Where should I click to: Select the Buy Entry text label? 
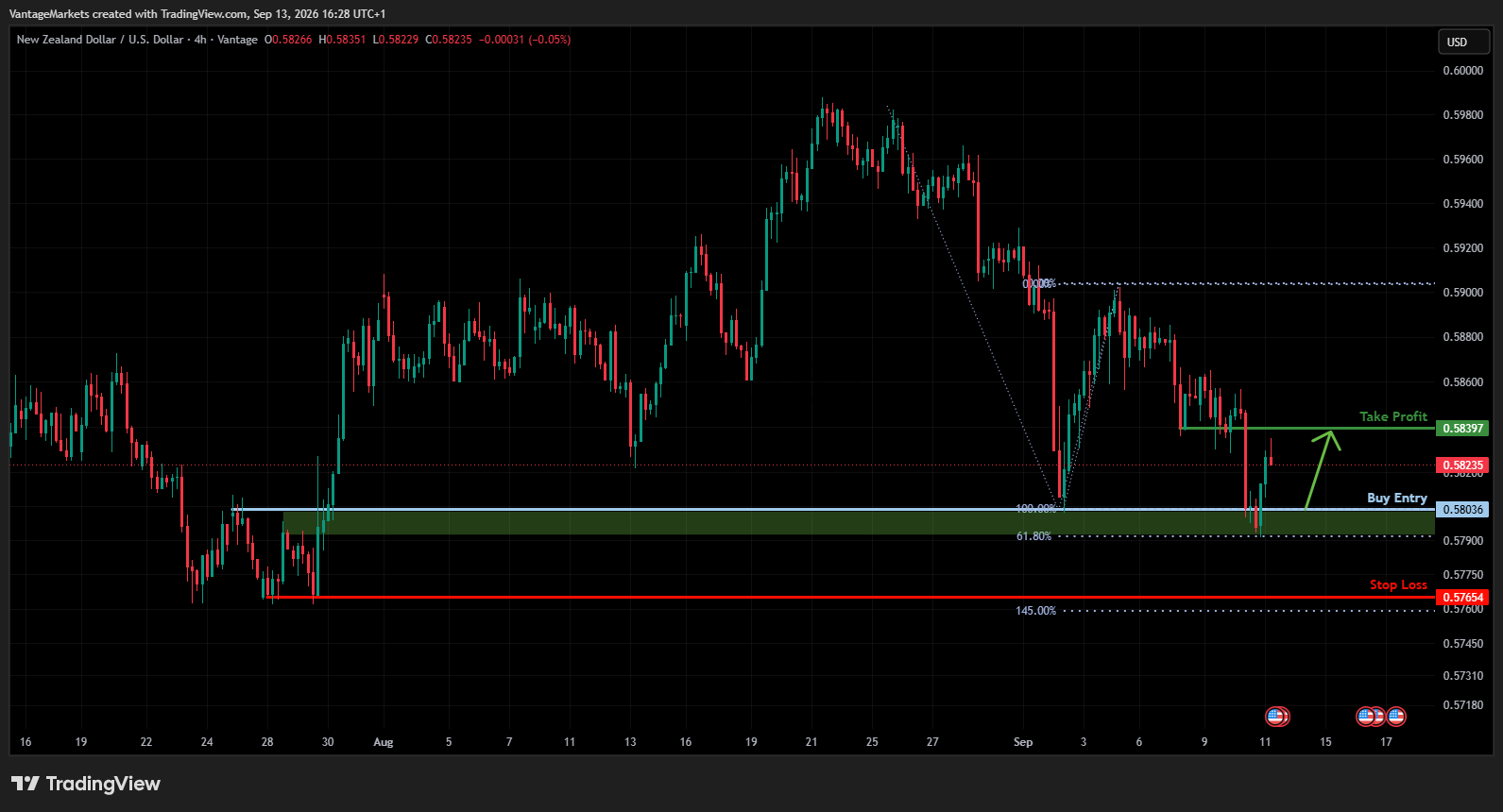1397,498
